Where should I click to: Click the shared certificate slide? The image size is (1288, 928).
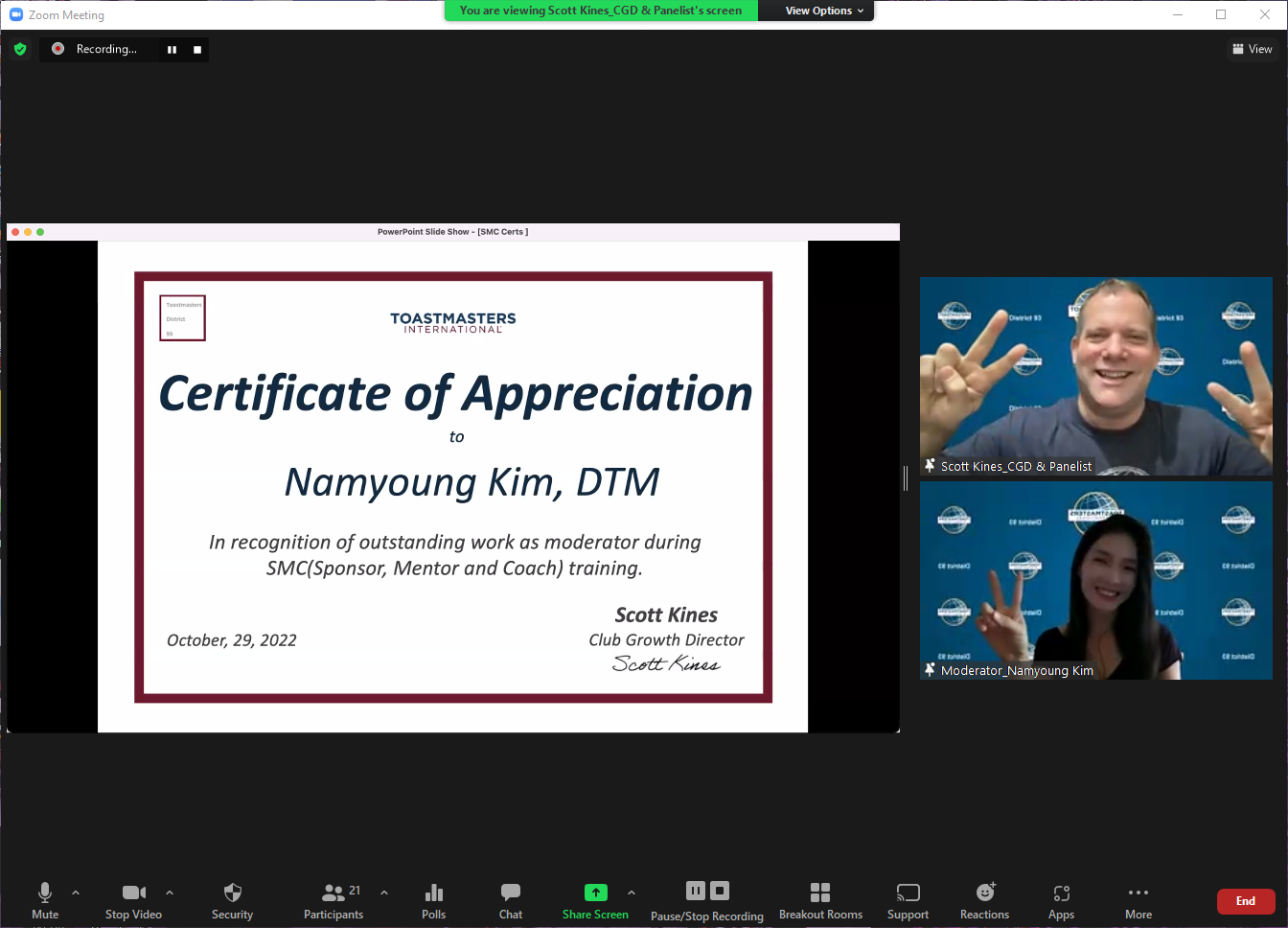453,487
